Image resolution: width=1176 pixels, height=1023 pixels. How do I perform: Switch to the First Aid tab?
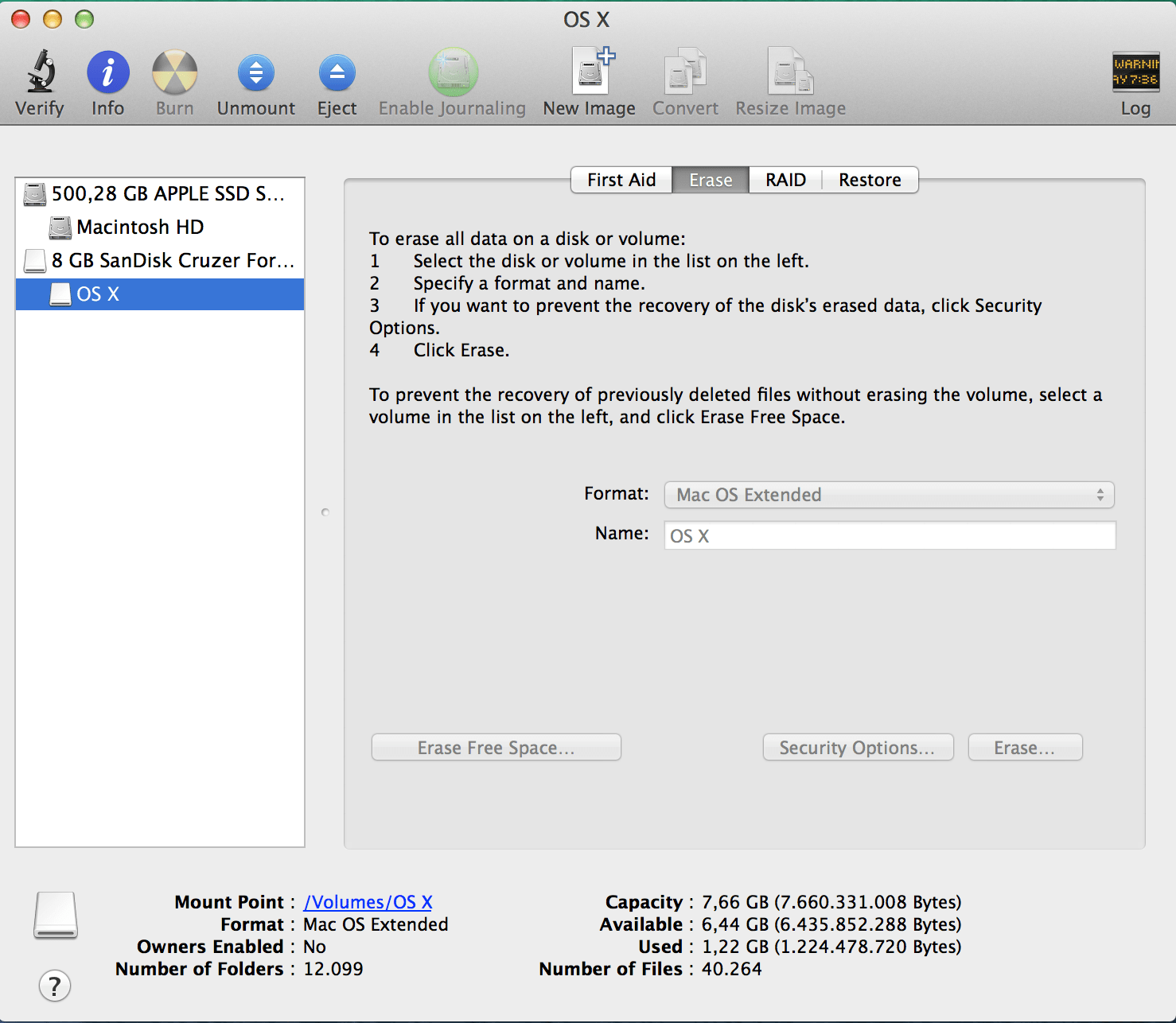(x=621, y=179)
